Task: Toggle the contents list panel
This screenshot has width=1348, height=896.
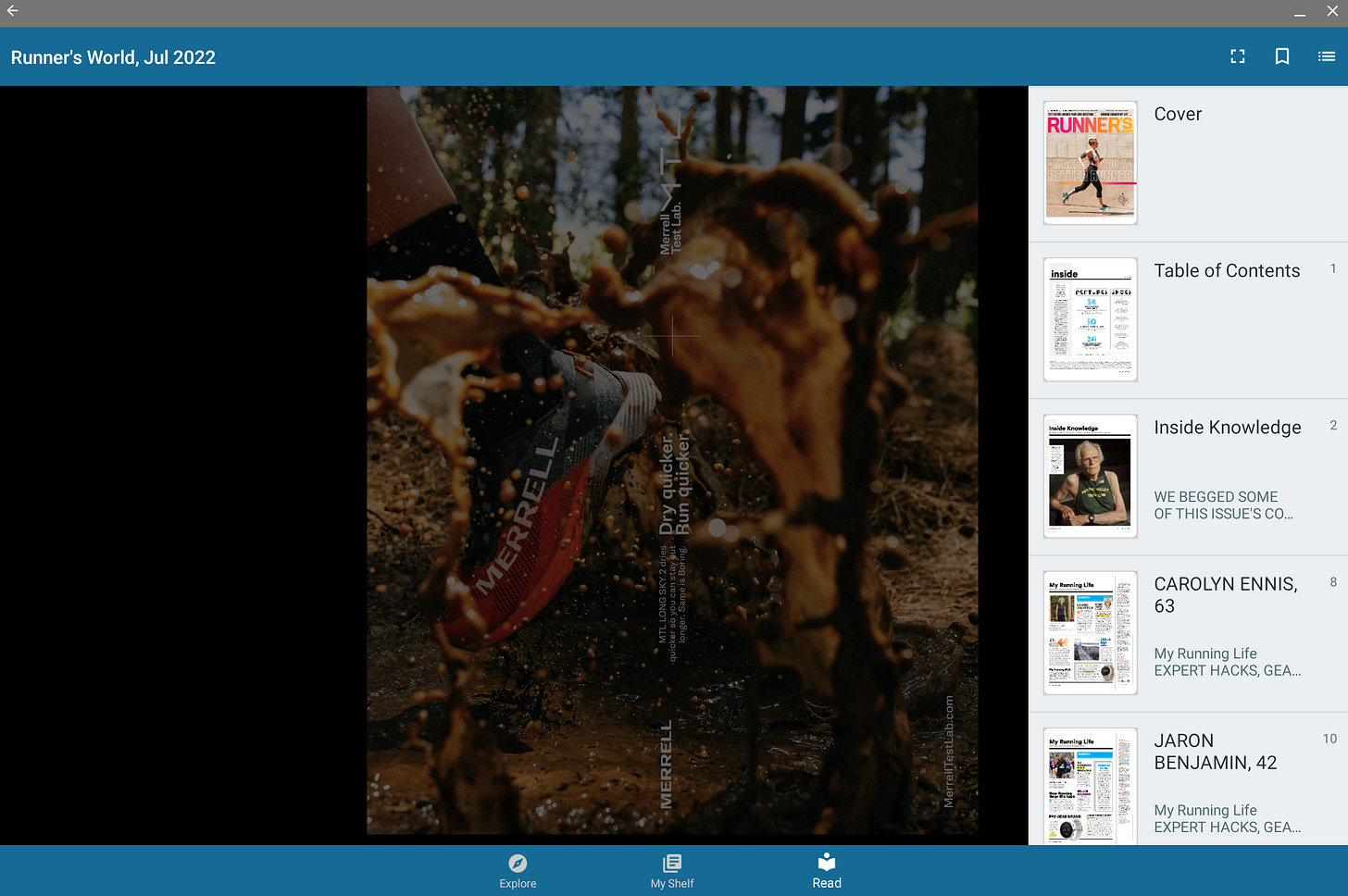Action: tap(1326, 56)
